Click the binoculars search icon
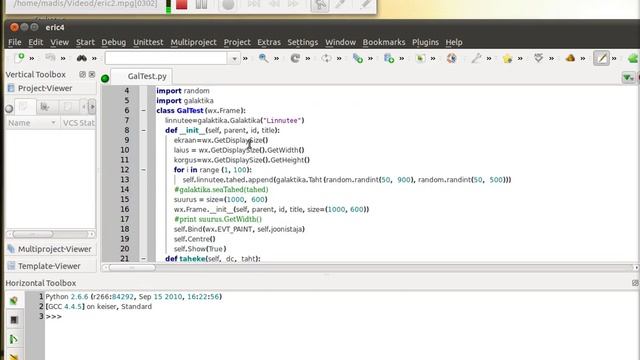The width and height of the screenshot is (640, 360). (x=82, y=58)
